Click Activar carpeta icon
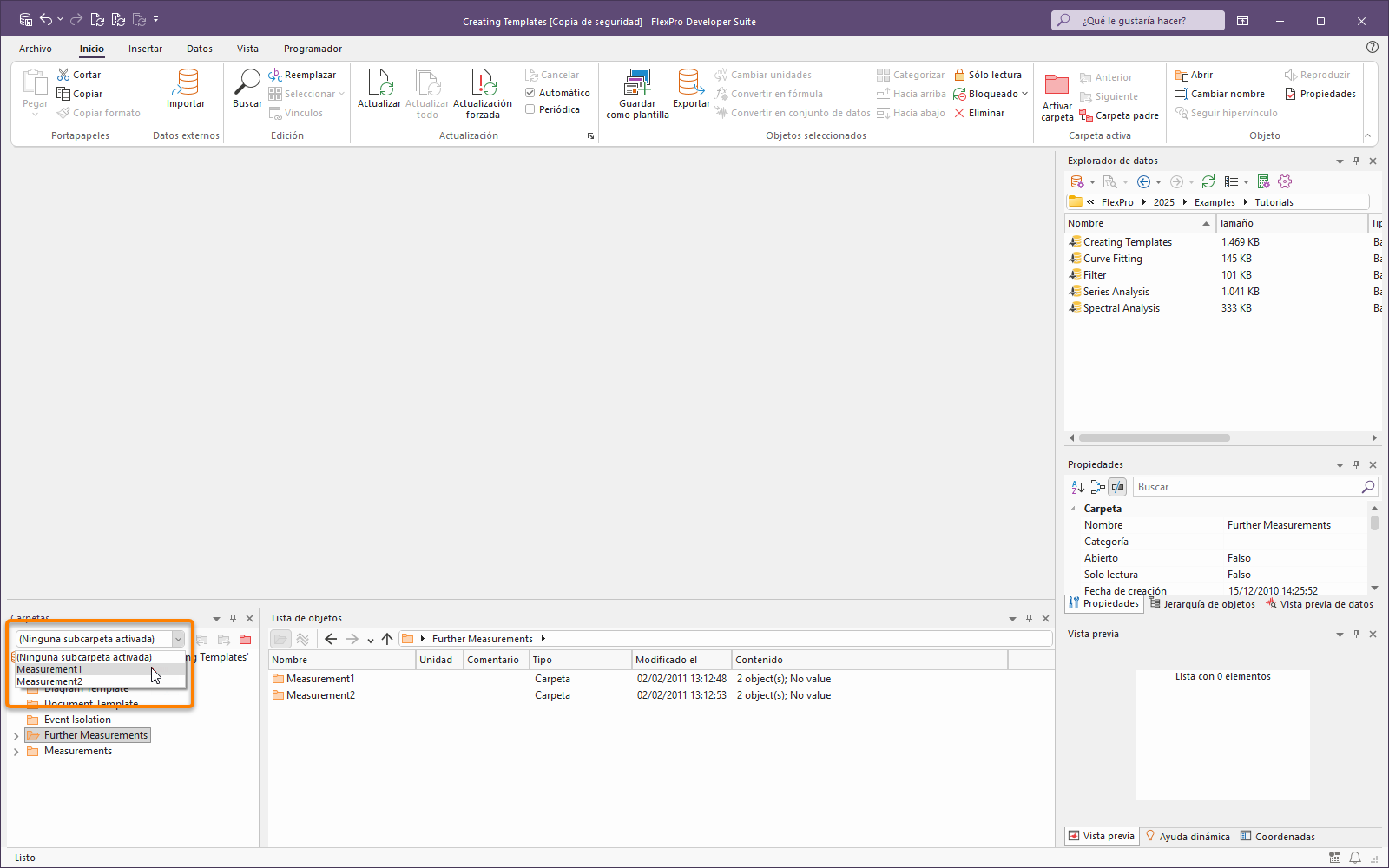Viewport: 1389px width, 868px height. [x=1057, y=86]
